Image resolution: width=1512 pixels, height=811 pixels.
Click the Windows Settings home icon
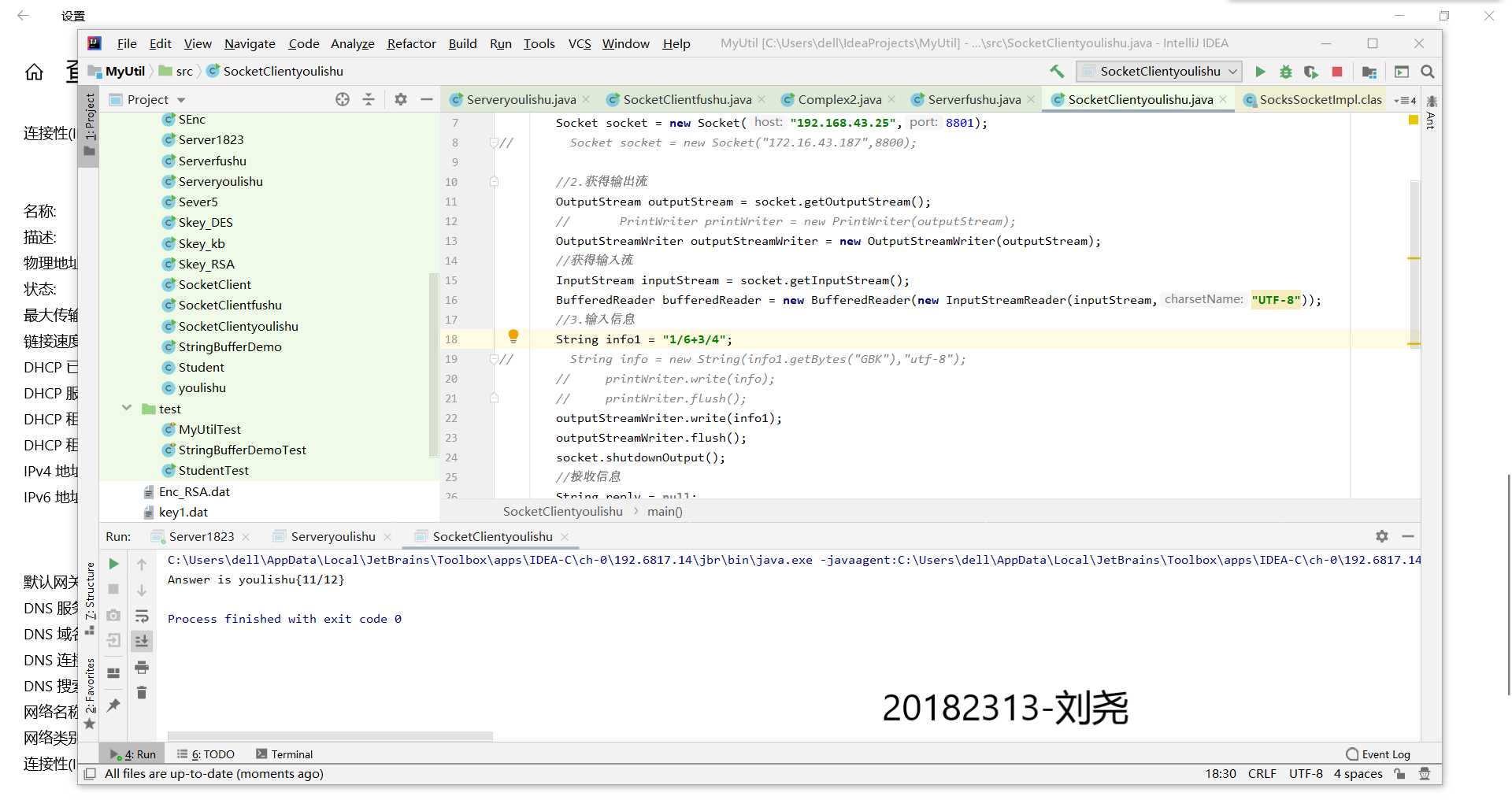[34, 72]
